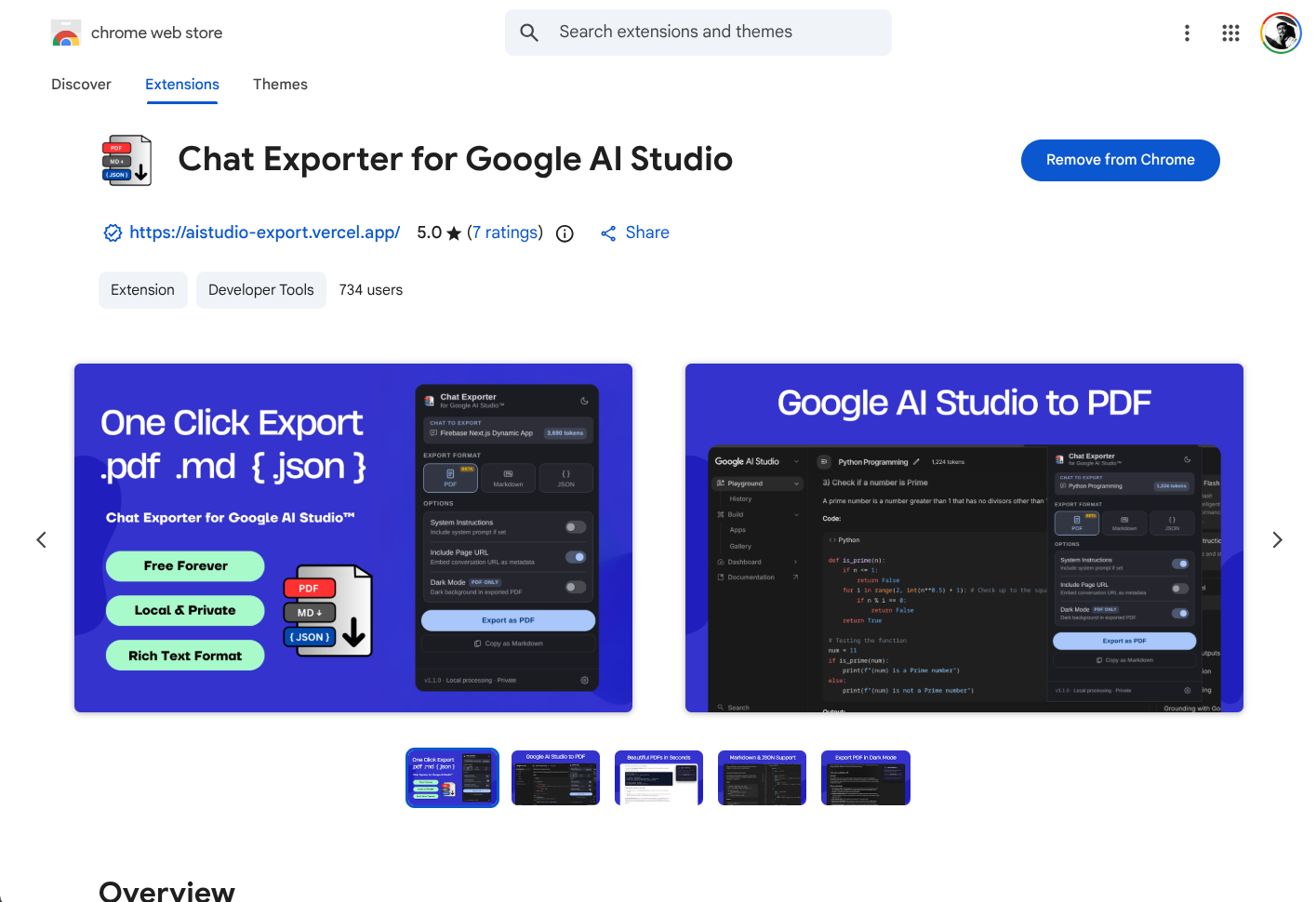
Task: Click the Overview heading
Action: point(167,891)
